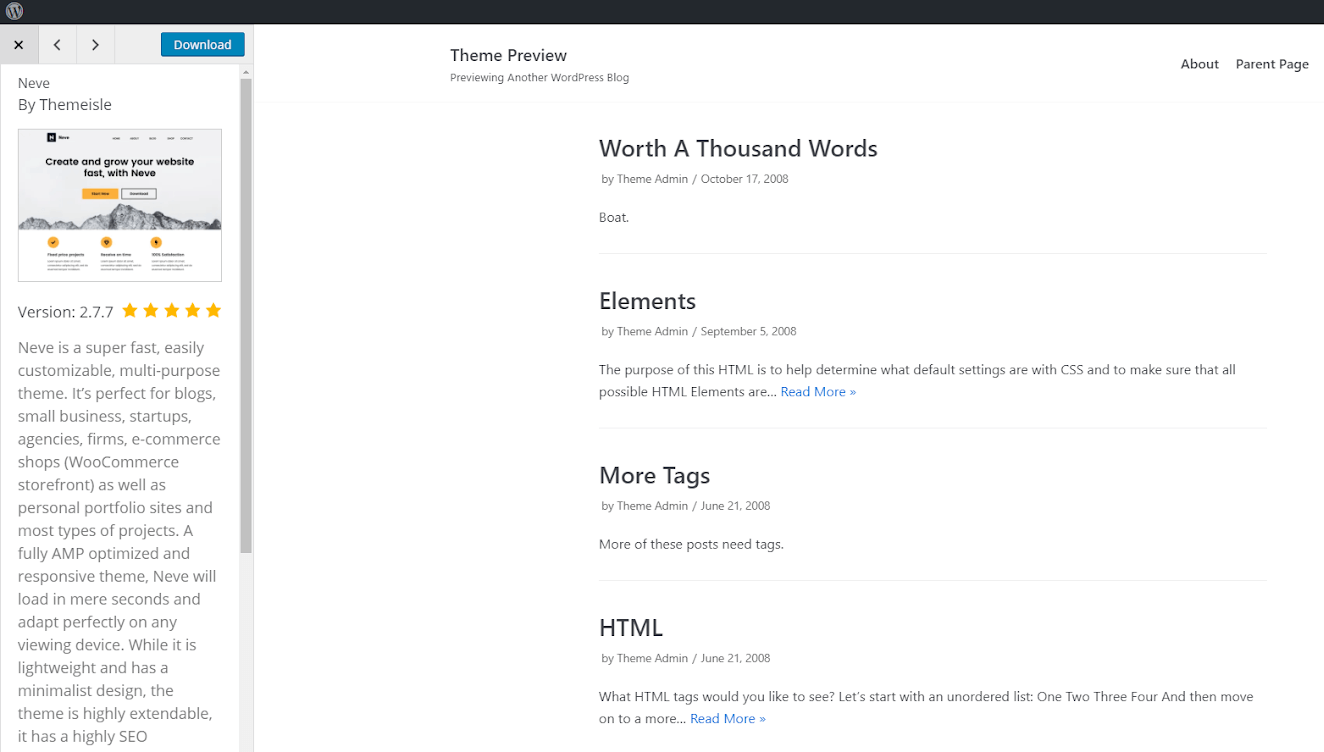1324x752 pixels.
Task: Open the Worth A Thousand Words post
Action: coord(738,148)
